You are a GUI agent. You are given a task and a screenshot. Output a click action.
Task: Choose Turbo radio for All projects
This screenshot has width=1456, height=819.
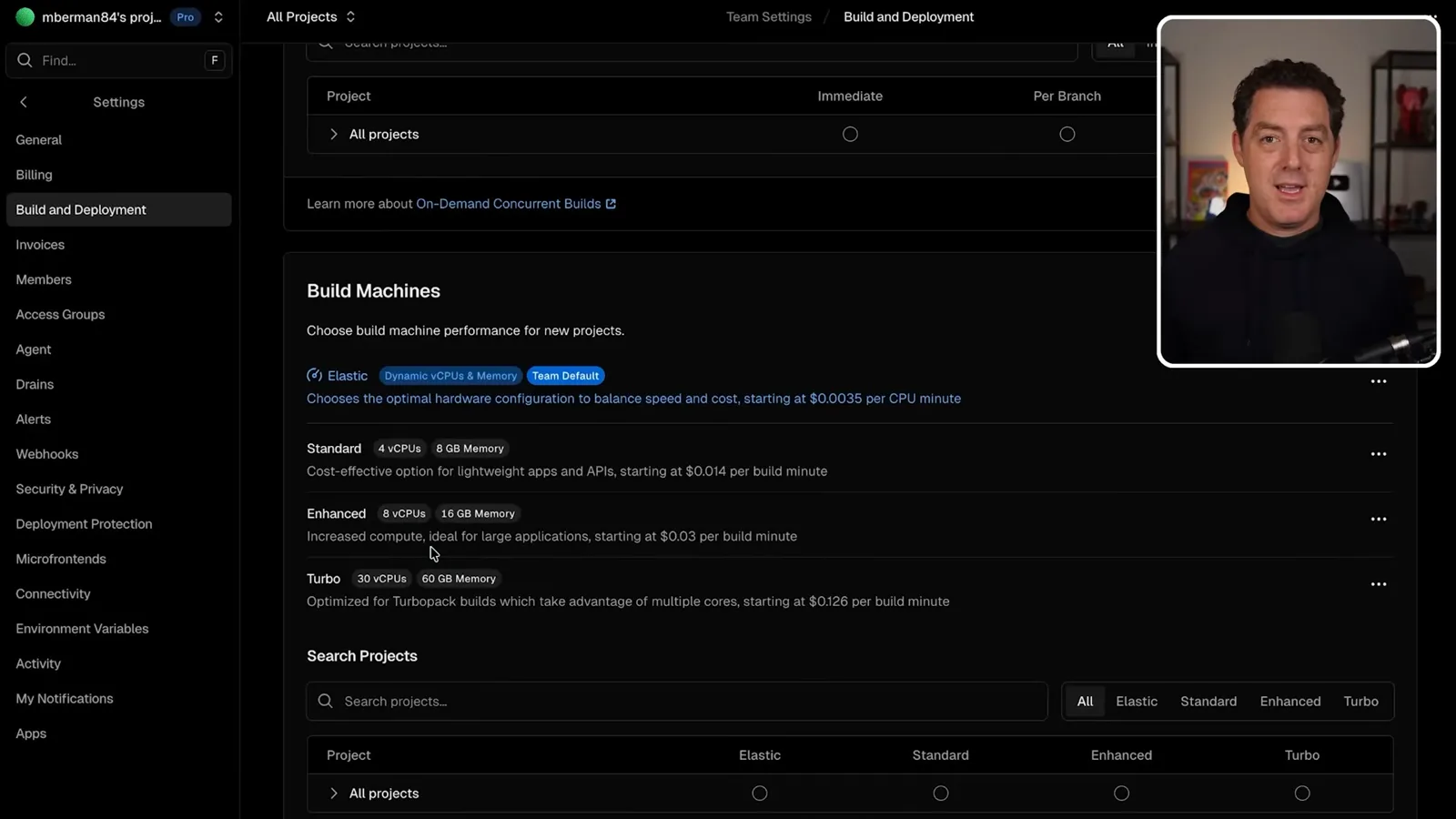[1302, 794]
